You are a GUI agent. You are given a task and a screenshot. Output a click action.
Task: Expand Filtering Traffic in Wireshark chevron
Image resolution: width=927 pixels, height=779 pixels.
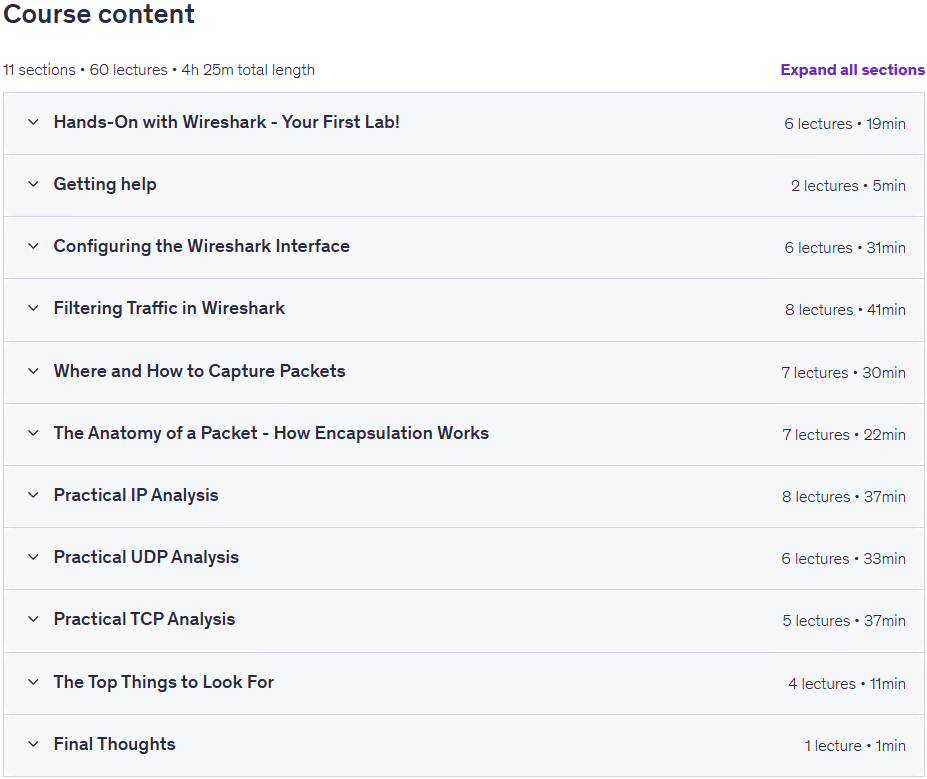34,309
